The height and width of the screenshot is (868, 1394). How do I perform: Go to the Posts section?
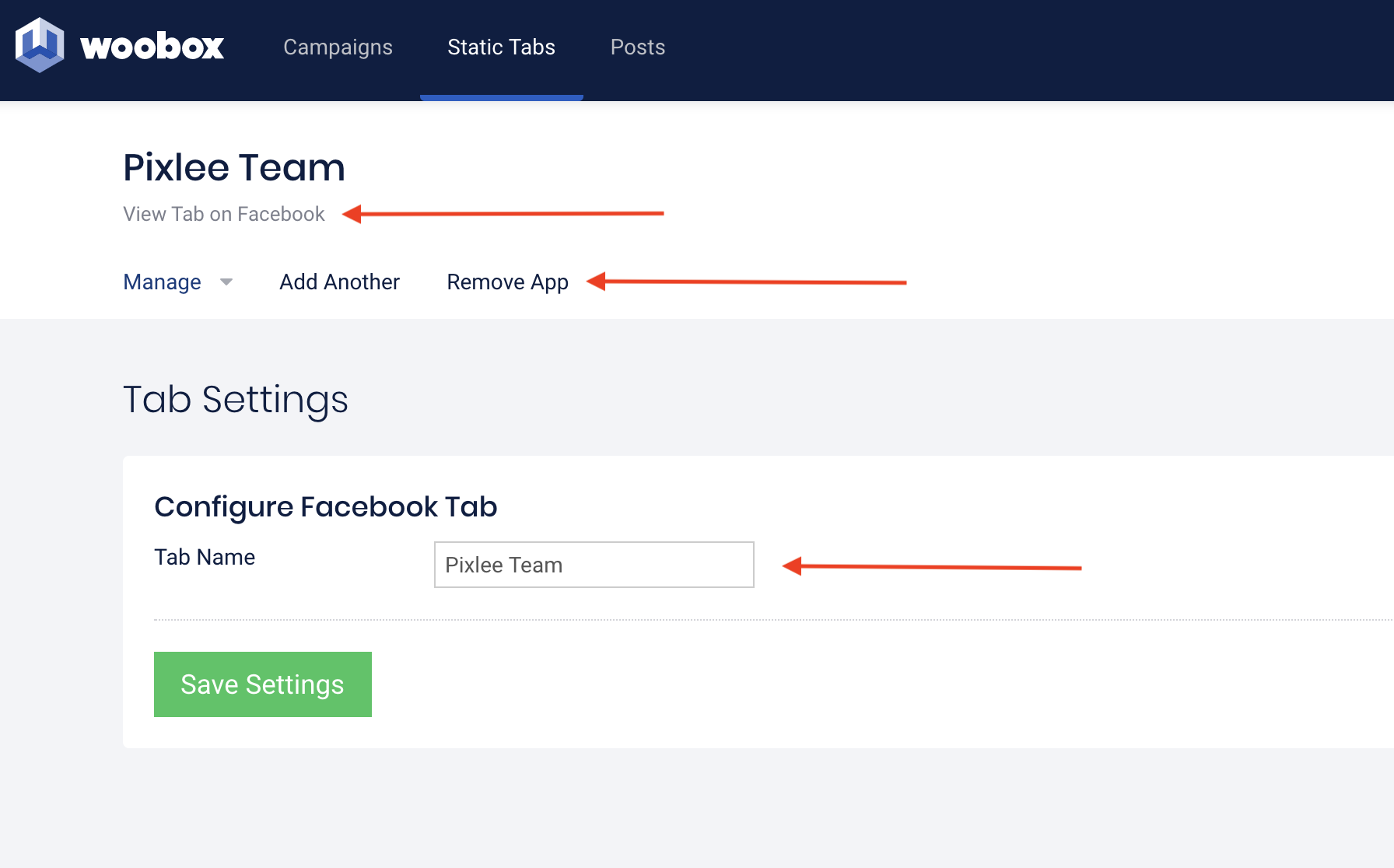tap(637, 47)
